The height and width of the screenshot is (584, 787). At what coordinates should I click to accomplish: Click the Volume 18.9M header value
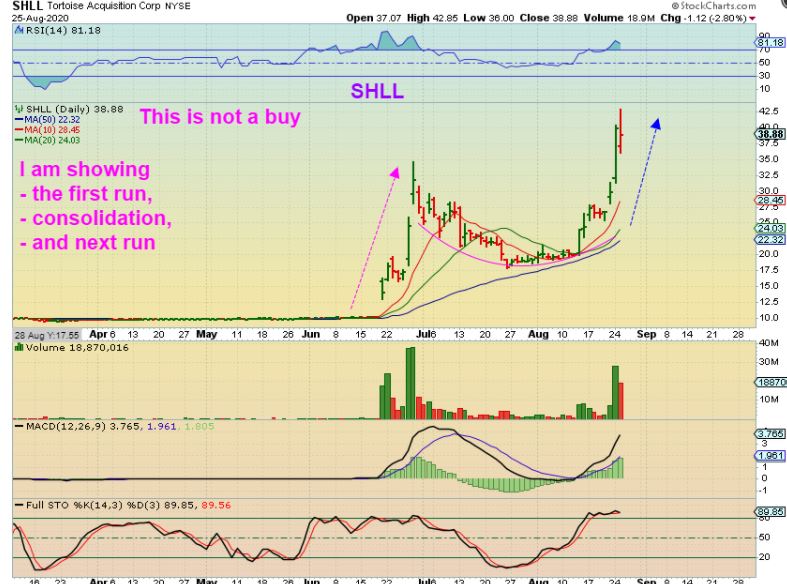coord(619,18)
